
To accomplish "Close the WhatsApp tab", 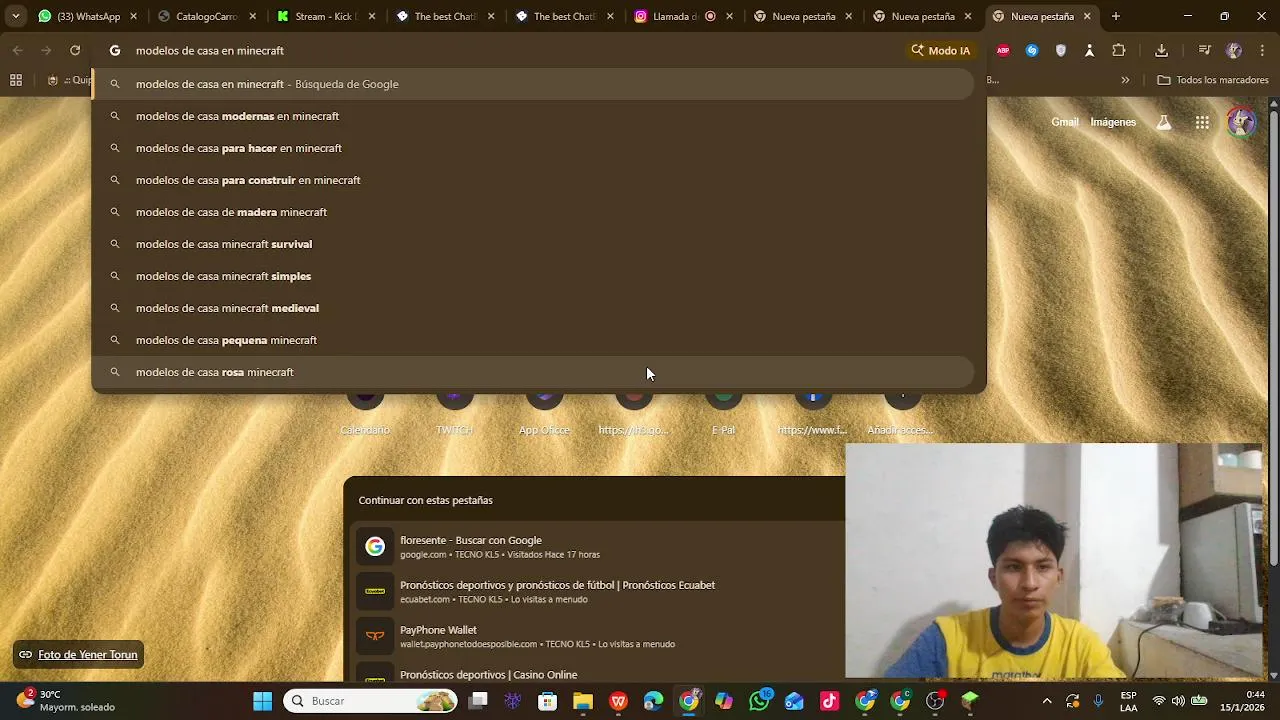I will point(133,16).
